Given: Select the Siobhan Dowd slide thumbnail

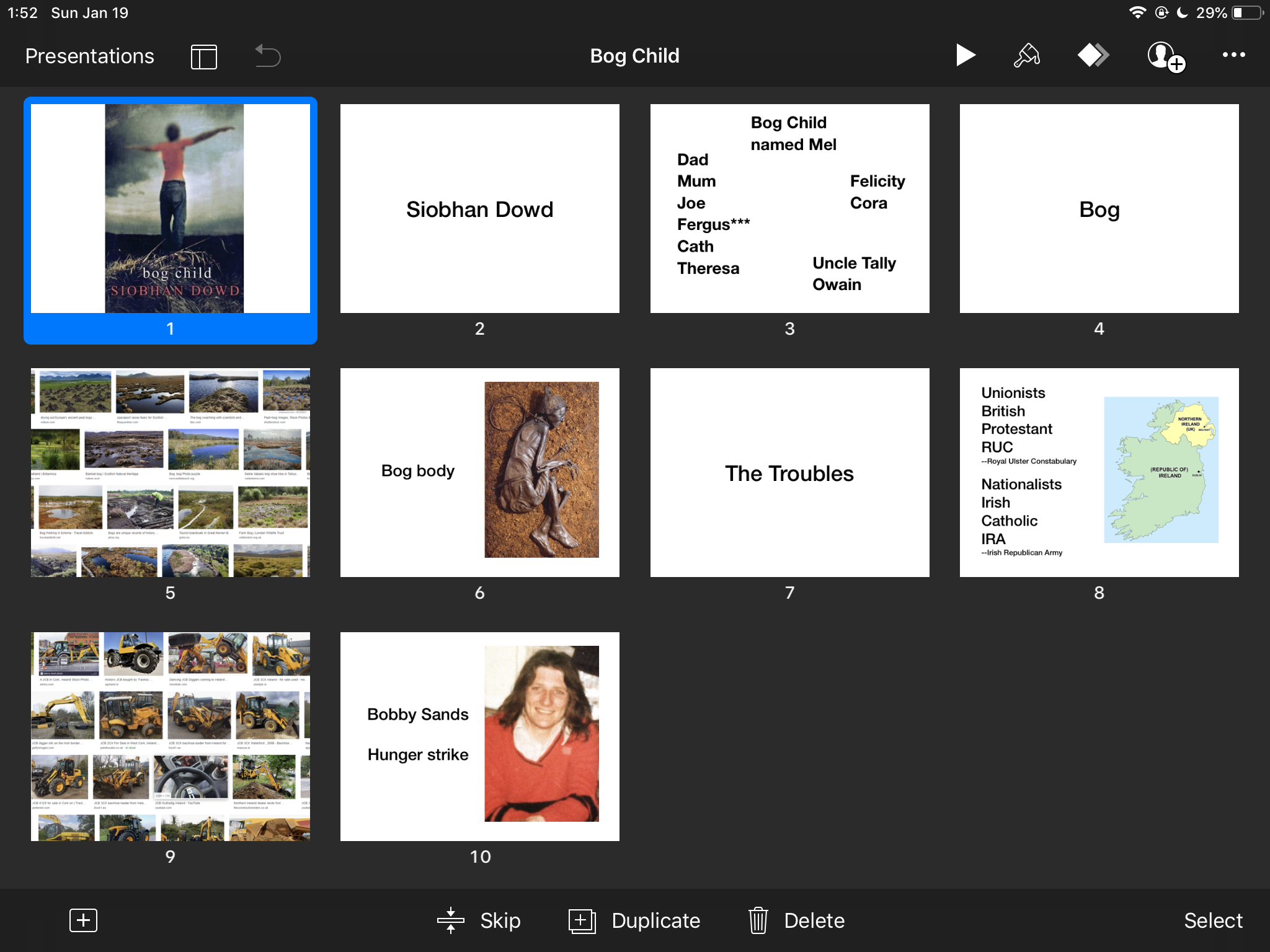Looking at the screenshot, I should tap(479, 209).
